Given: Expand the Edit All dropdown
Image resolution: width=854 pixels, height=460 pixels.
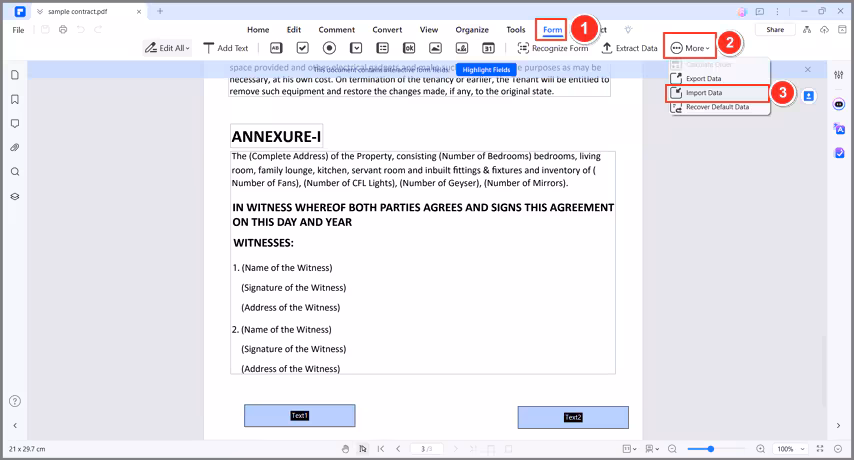Looking at the screenshot, I should 167,48.
